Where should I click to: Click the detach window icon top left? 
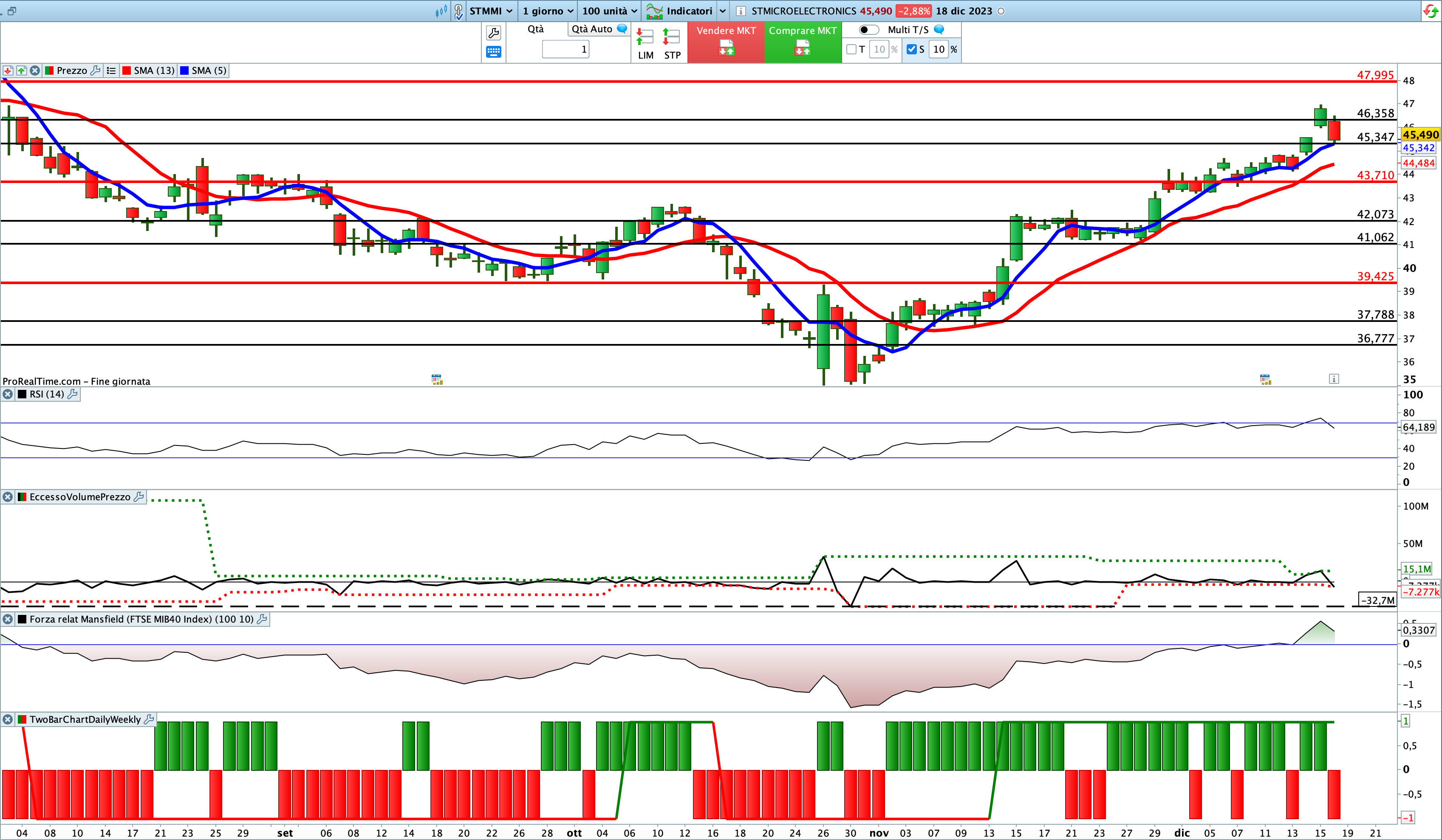[11, 11]
